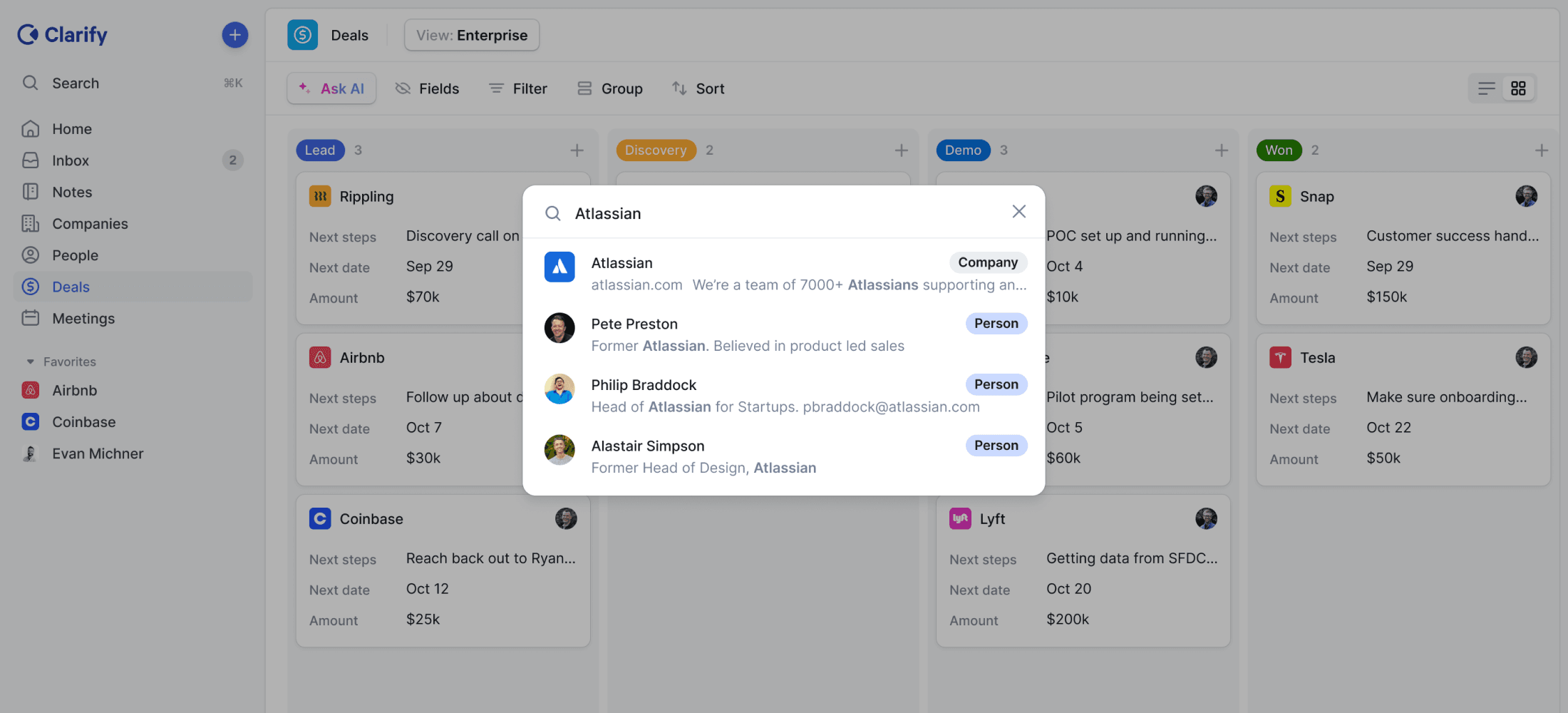Open the Inbox page
The height and width of the screenshot is (713, 1568).
coord(133,160)
